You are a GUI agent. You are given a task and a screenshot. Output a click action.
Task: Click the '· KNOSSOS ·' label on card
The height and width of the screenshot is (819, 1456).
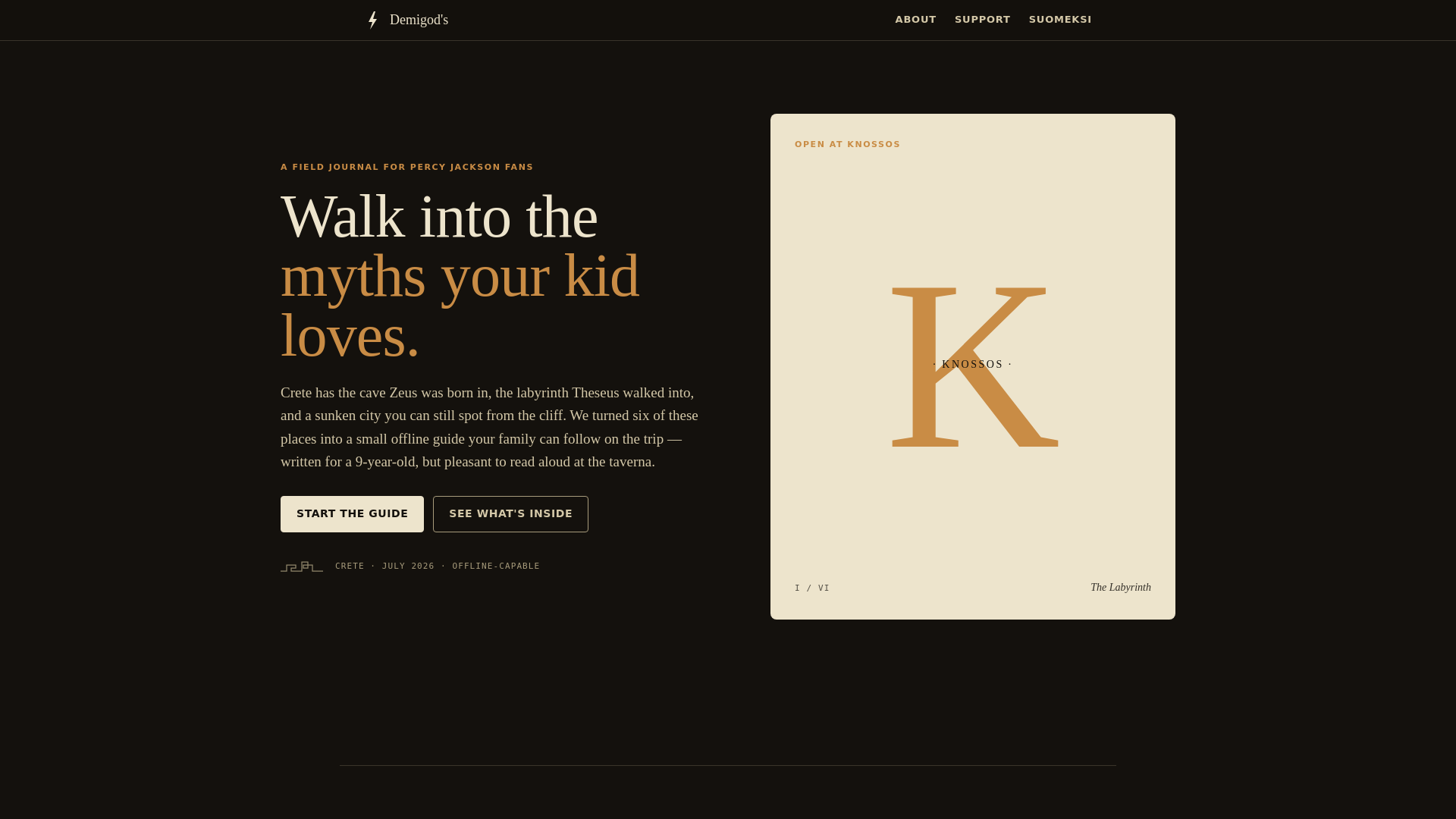pyautogui.click(x=973, y=365)
